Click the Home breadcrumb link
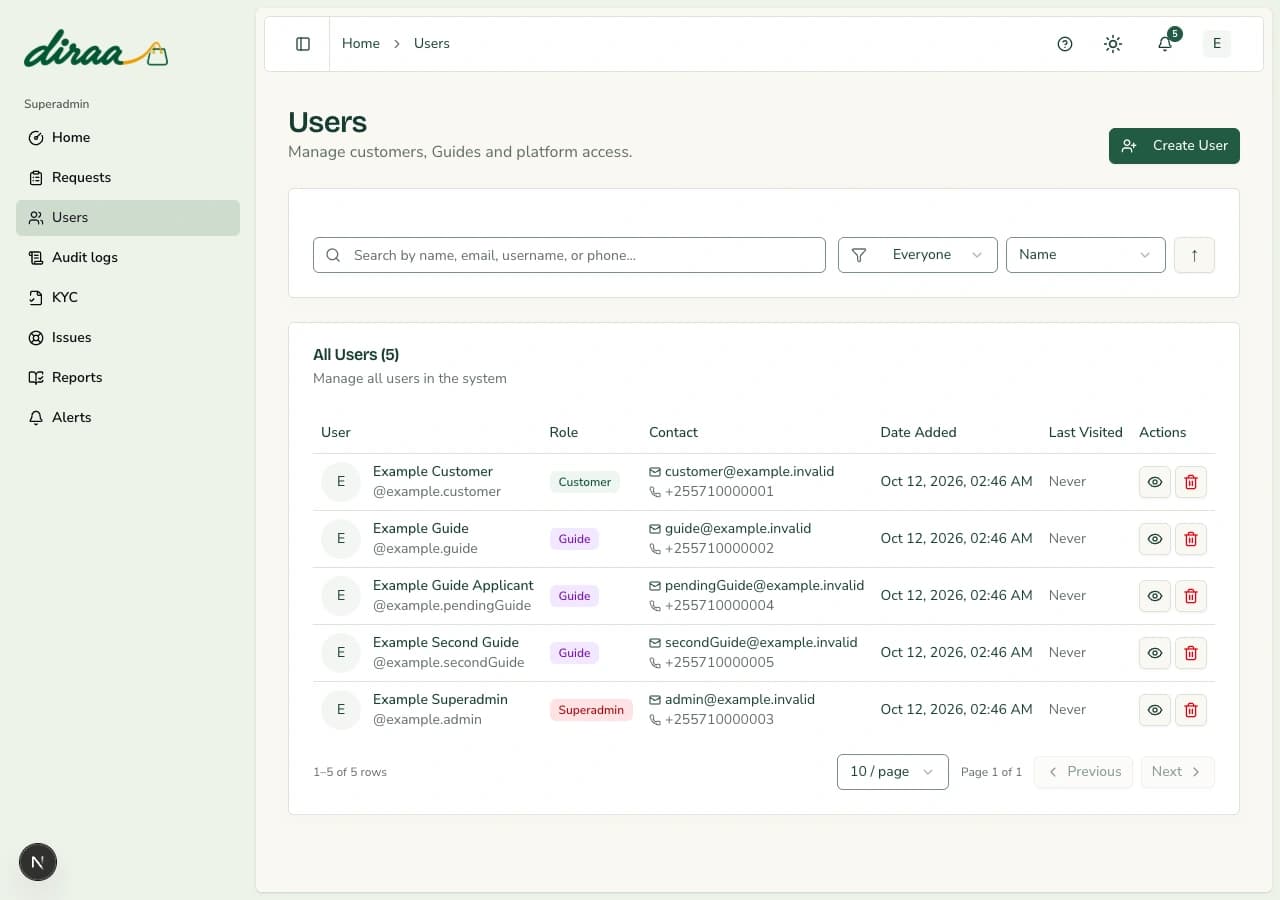1280x900 pixels. tap(361, 44)
